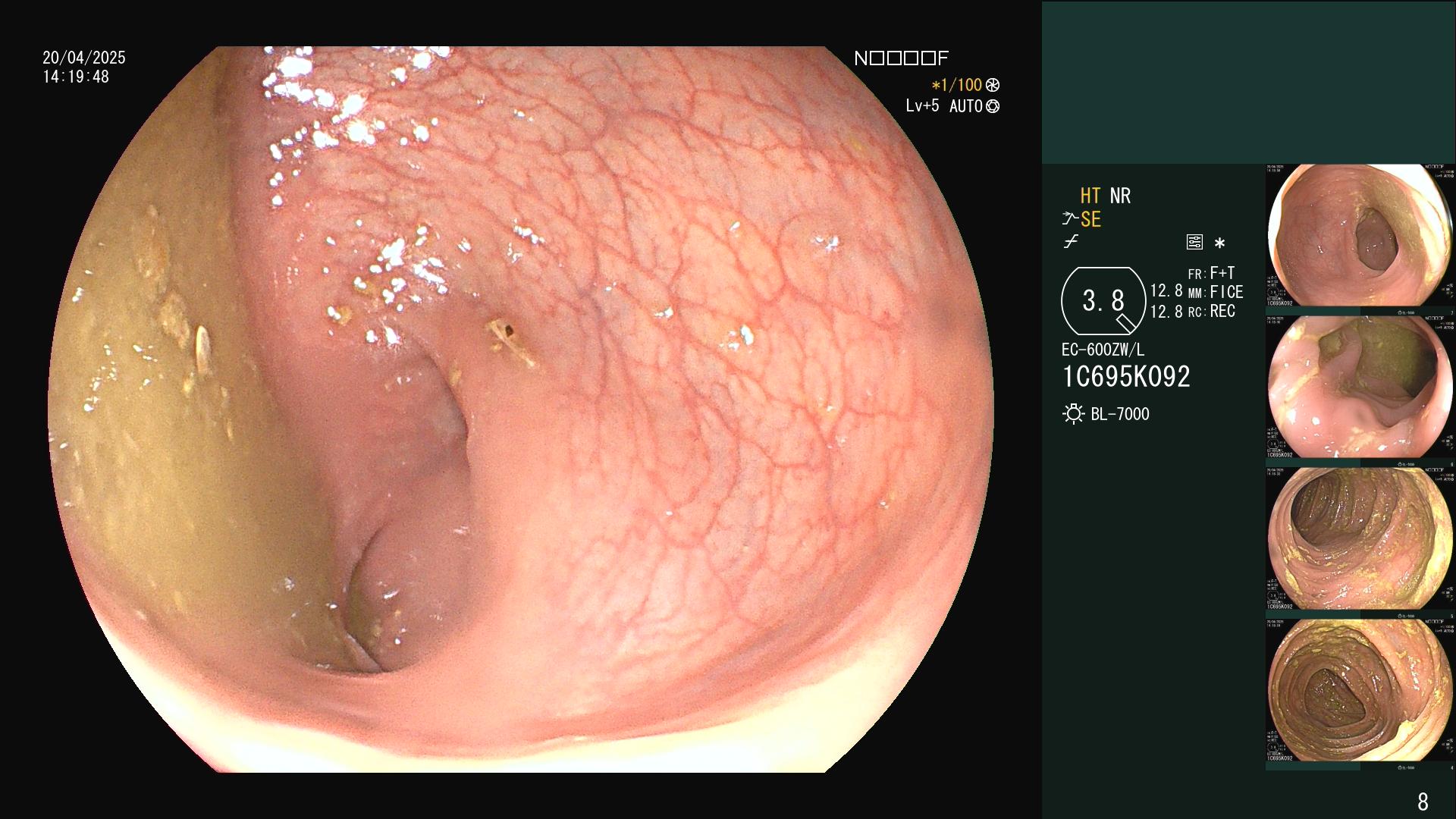Click the structure enhancement icon beside SE
The width and height of the screenshot is (1456, 819).
click(1069, 219)
